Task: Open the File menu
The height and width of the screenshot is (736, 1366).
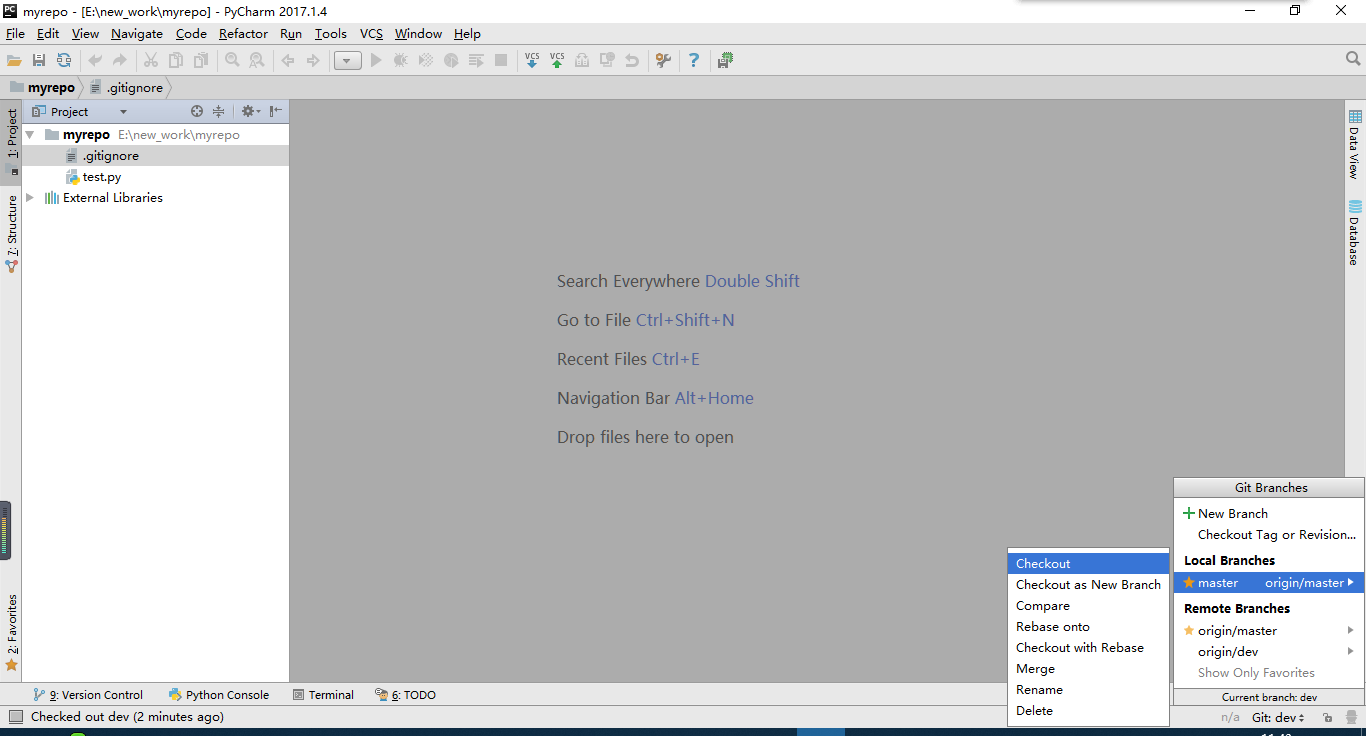Action: click(x=15, y=33)
